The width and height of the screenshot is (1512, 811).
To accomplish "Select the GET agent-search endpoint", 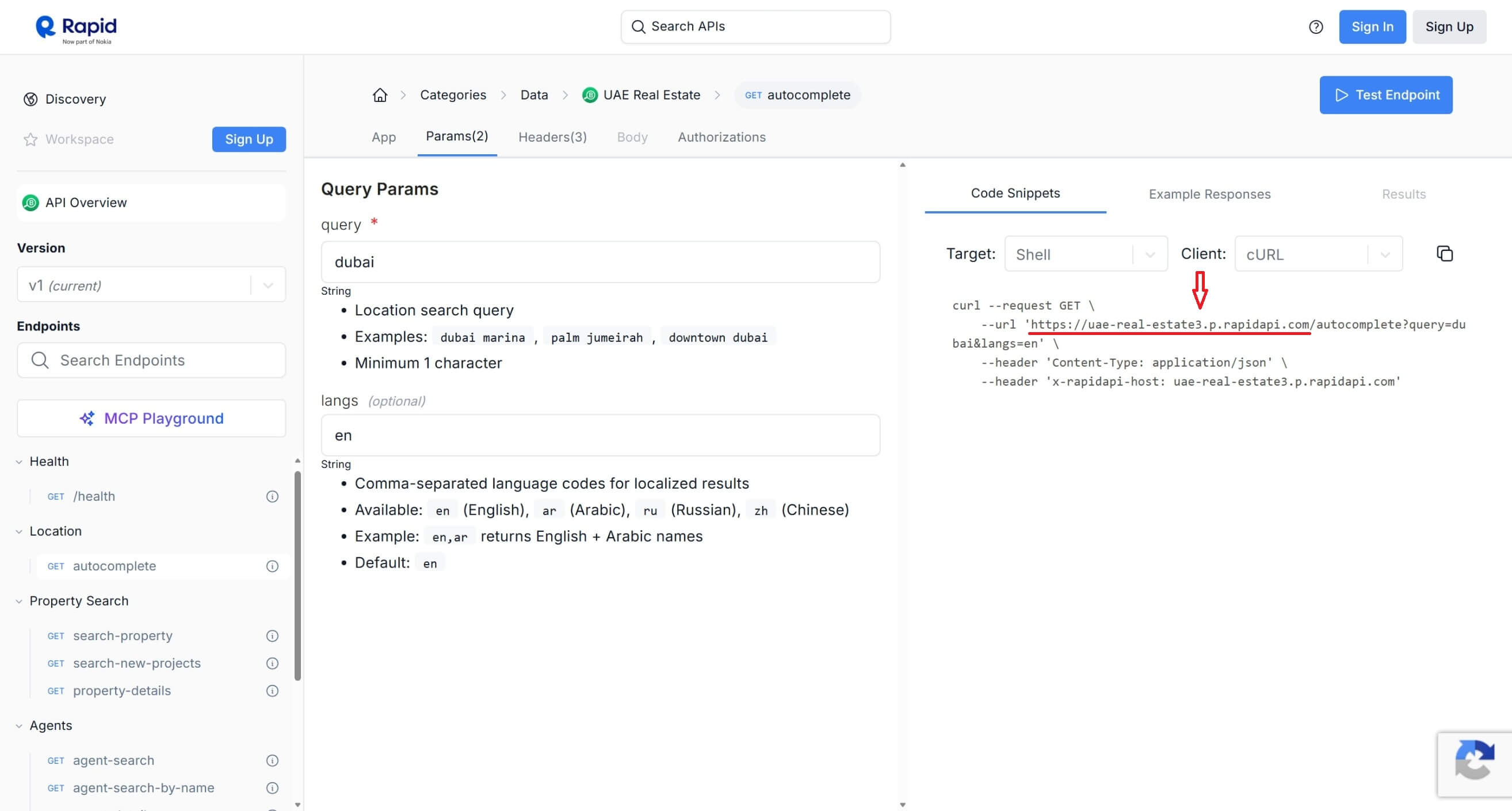I will click(113, 761).
